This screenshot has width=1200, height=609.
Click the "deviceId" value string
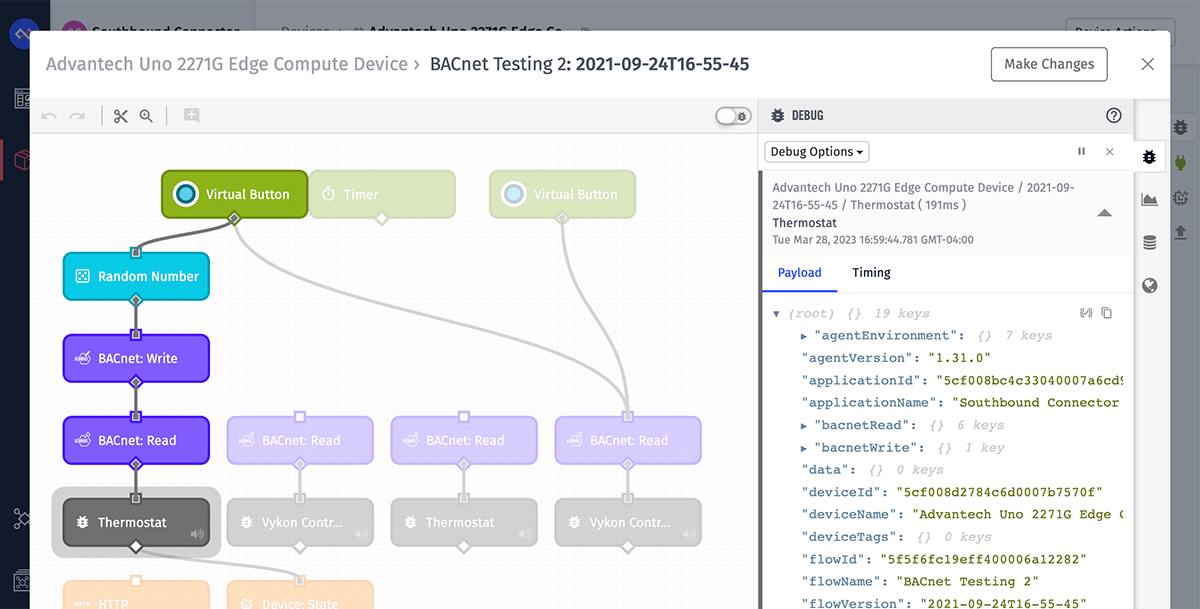(1001, 492)
